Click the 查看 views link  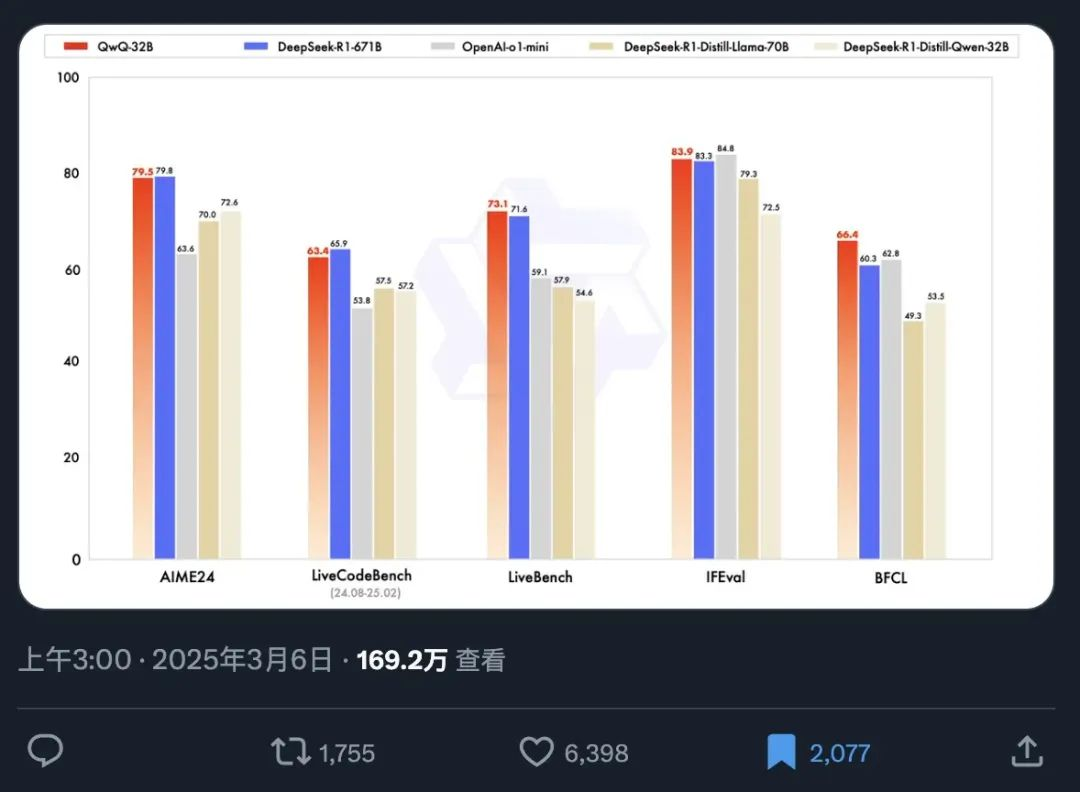pyautogui.click(x=480, y=659)
